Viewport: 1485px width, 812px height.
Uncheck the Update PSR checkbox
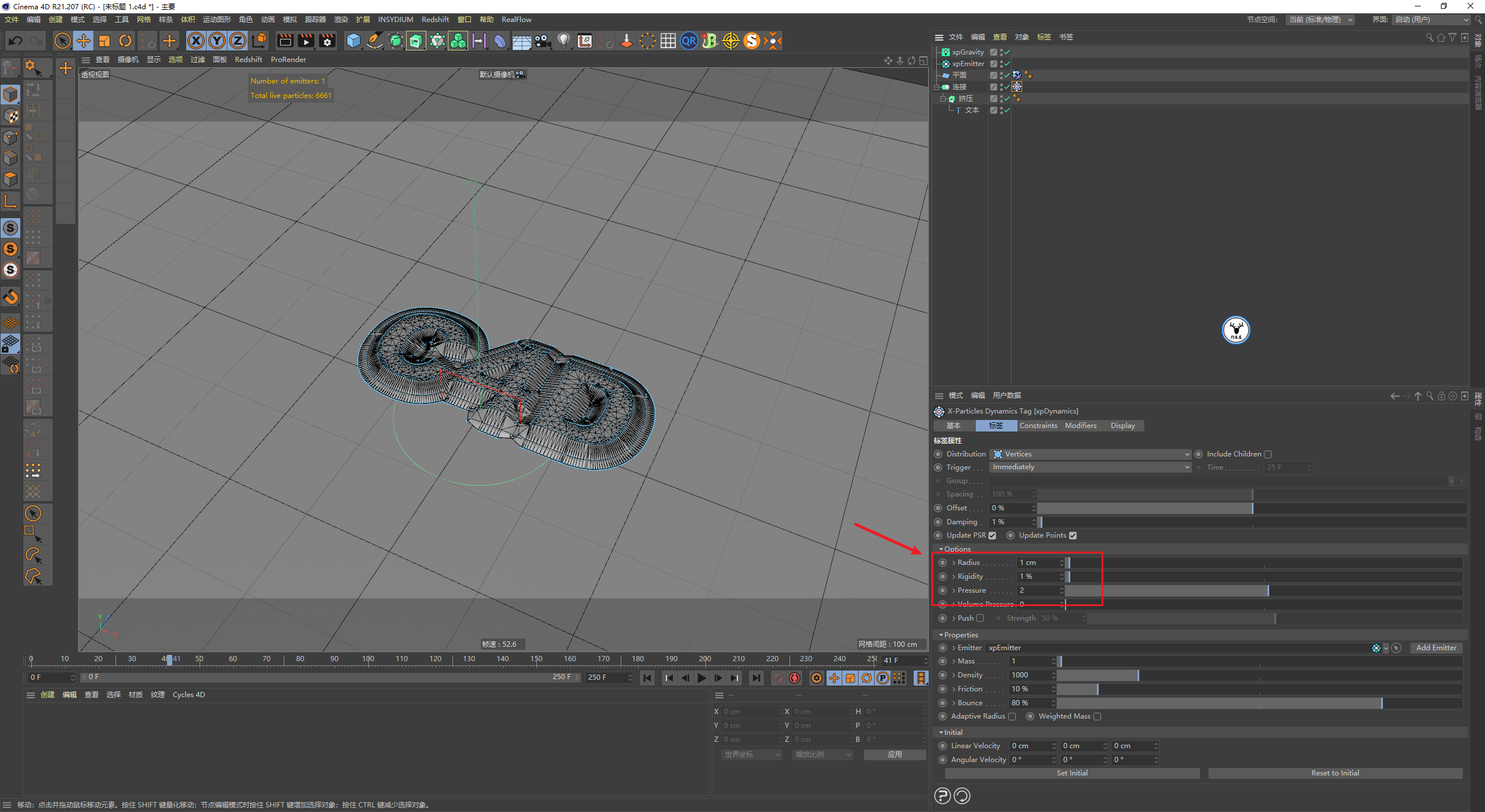pyautogui.click(x=993, y=535)
